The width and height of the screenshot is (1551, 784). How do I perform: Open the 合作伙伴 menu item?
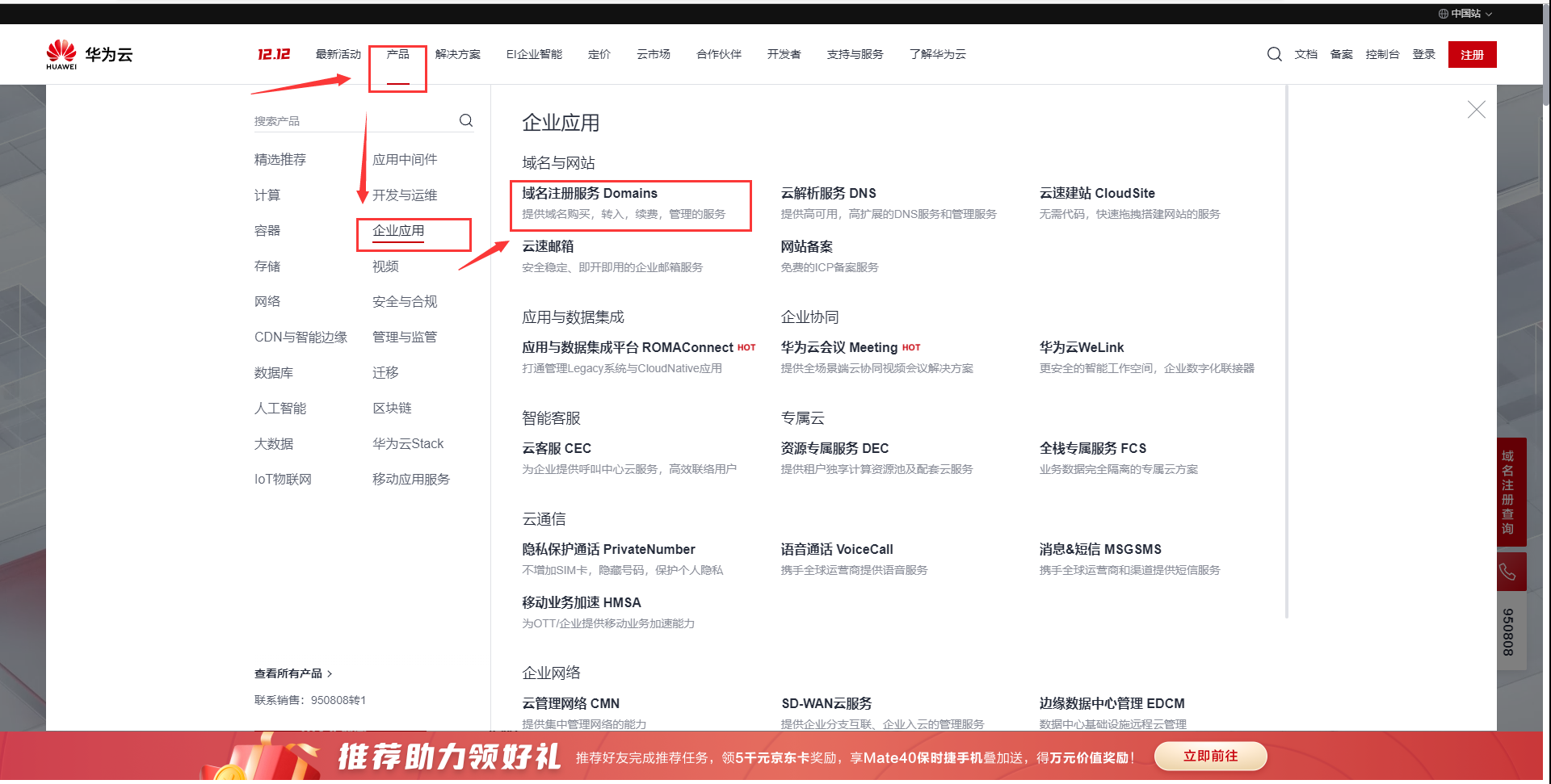[719, 54]
